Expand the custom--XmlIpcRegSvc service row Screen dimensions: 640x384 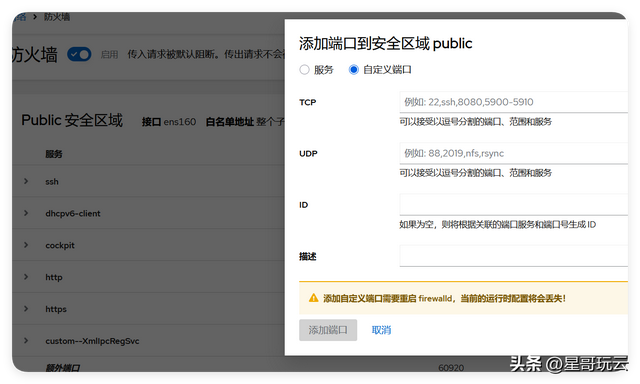pos(26,340)
